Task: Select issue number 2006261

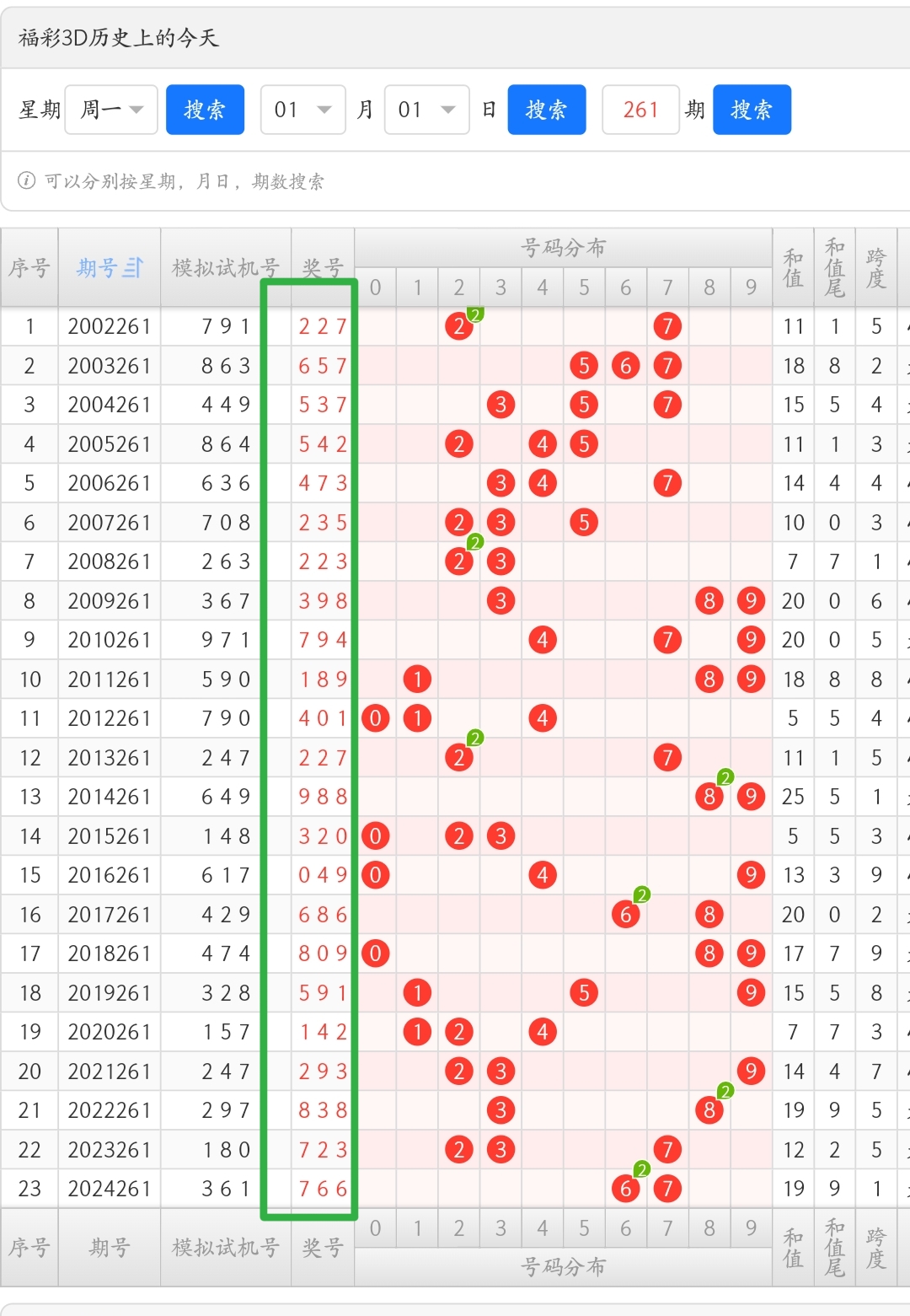Action: coord(110,483)
